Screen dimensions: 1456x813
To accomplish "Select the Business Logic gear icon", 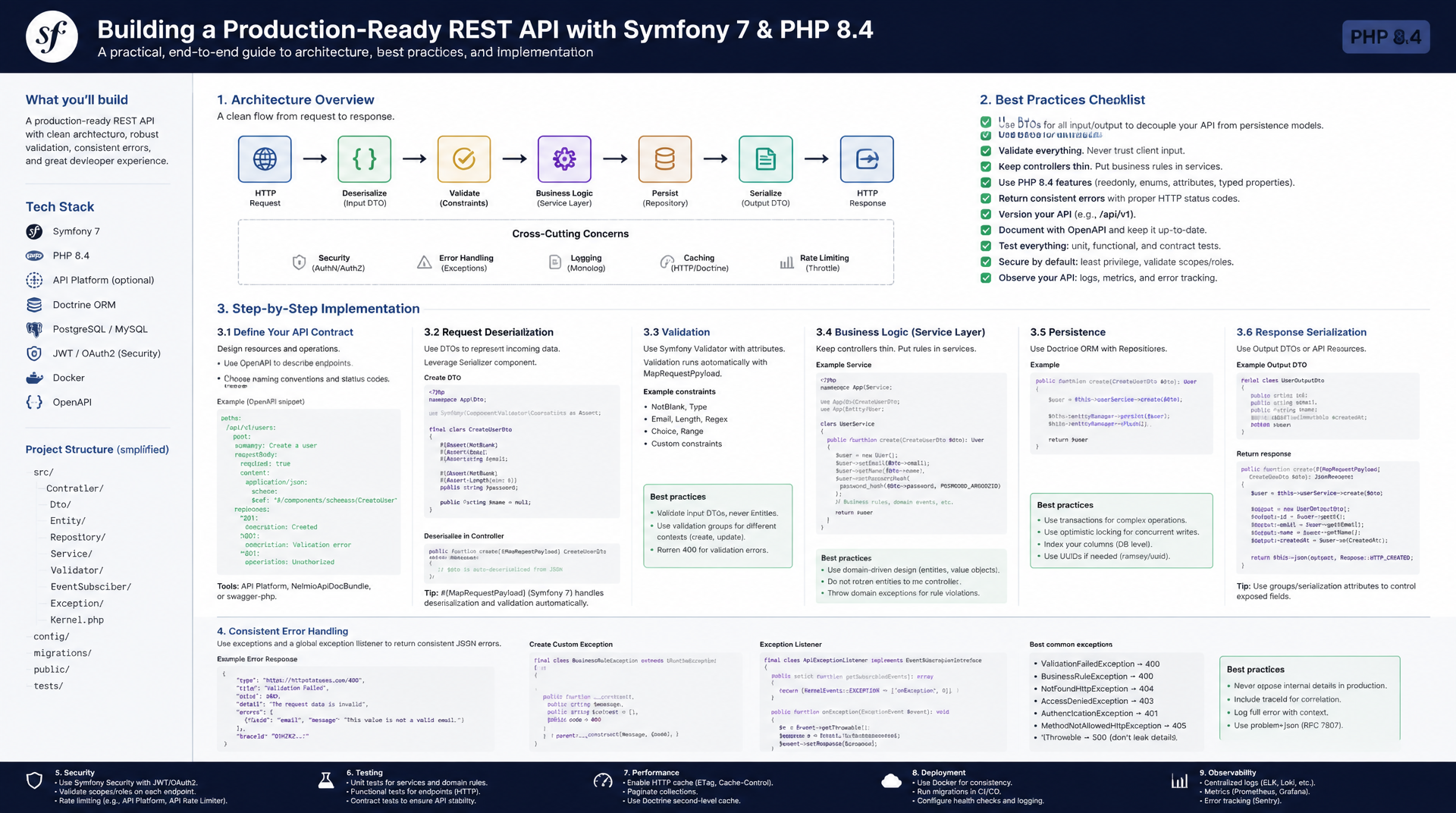I will click(564, 159).
